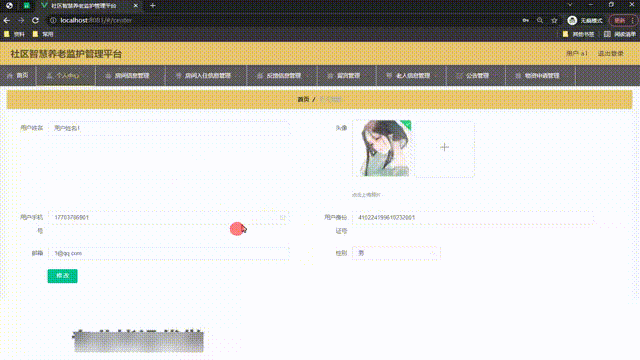Click the green checkmark badge on avatar

point(407,124)
